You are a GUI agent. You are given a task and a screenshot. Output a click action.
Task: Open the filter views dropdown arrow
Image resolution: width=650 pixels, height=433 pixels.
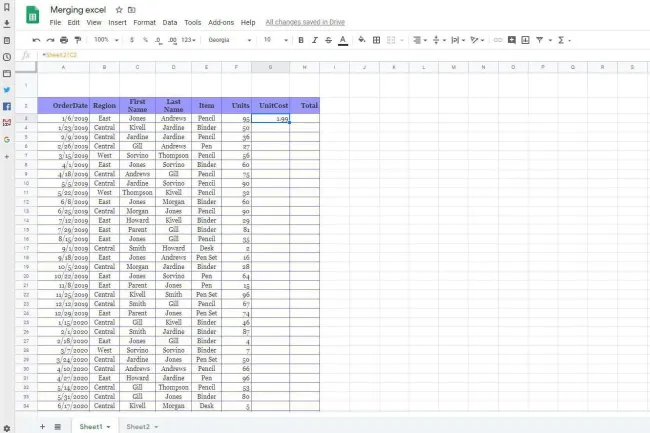(550, 40)
